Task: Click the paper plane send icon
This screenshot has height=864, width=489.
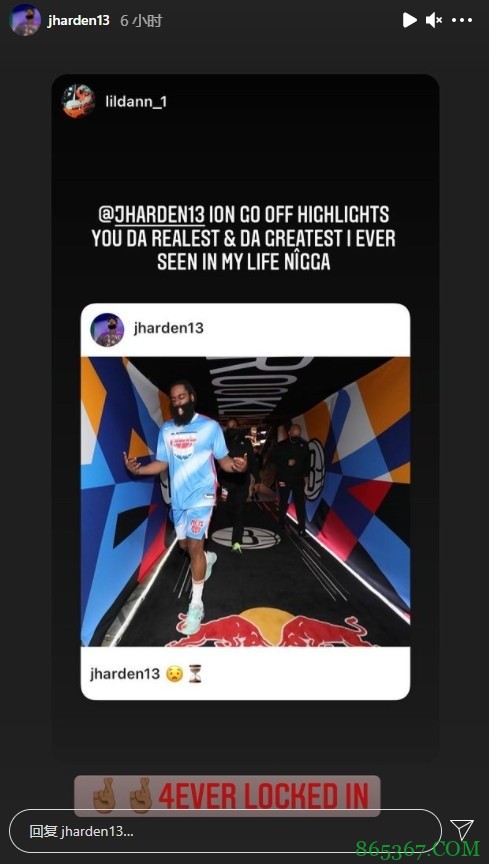Action: 462,830
